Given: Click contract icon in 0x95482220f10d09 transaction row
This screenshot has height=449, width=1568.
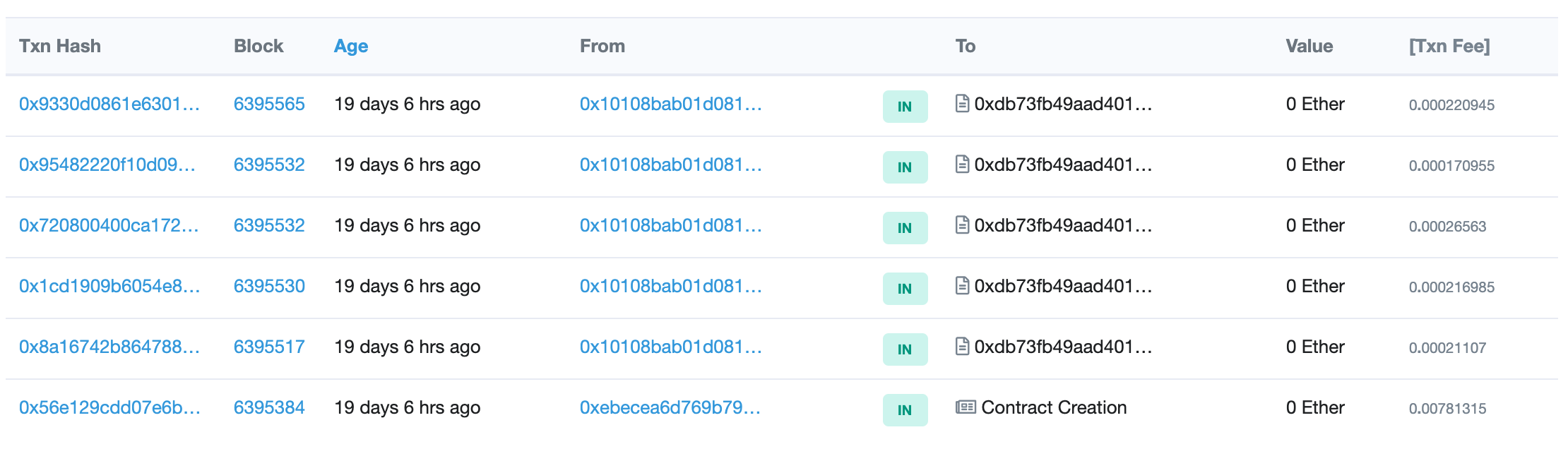Looking at the screenshot, I should point(962,164).
